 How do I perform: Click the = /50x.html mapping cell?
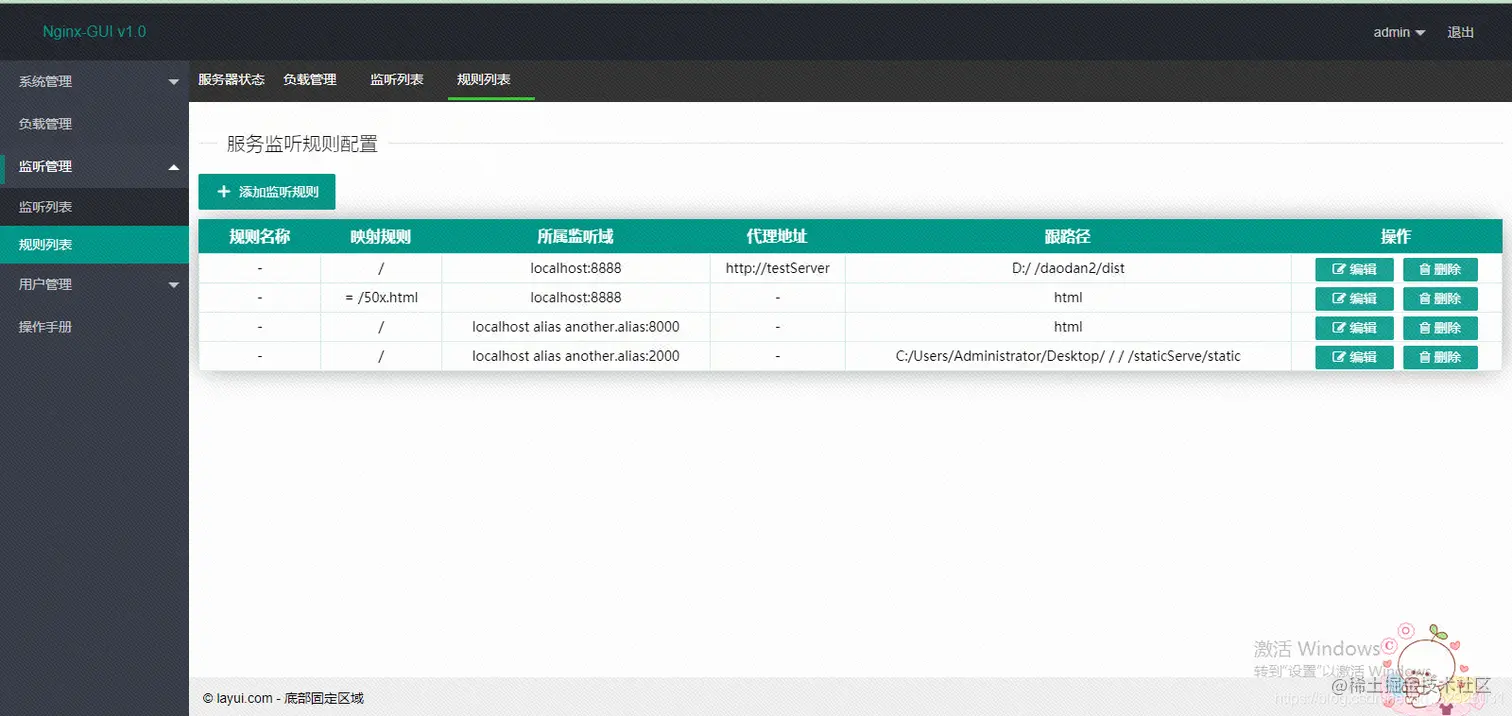[x=381, y=298]
